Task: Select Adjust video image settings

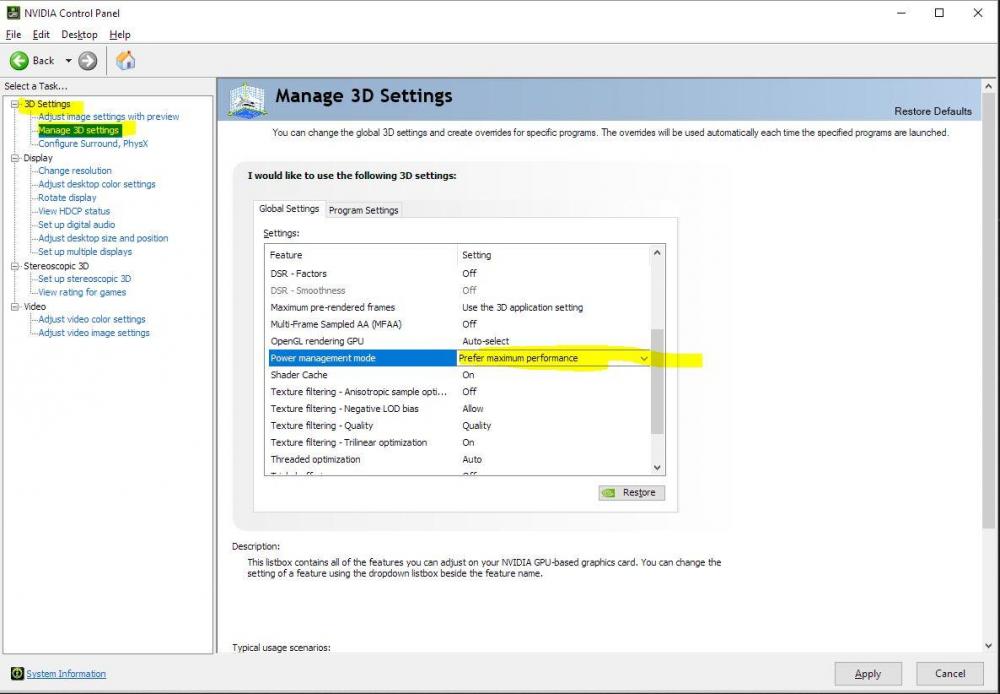Action: (x=94, y=332)
